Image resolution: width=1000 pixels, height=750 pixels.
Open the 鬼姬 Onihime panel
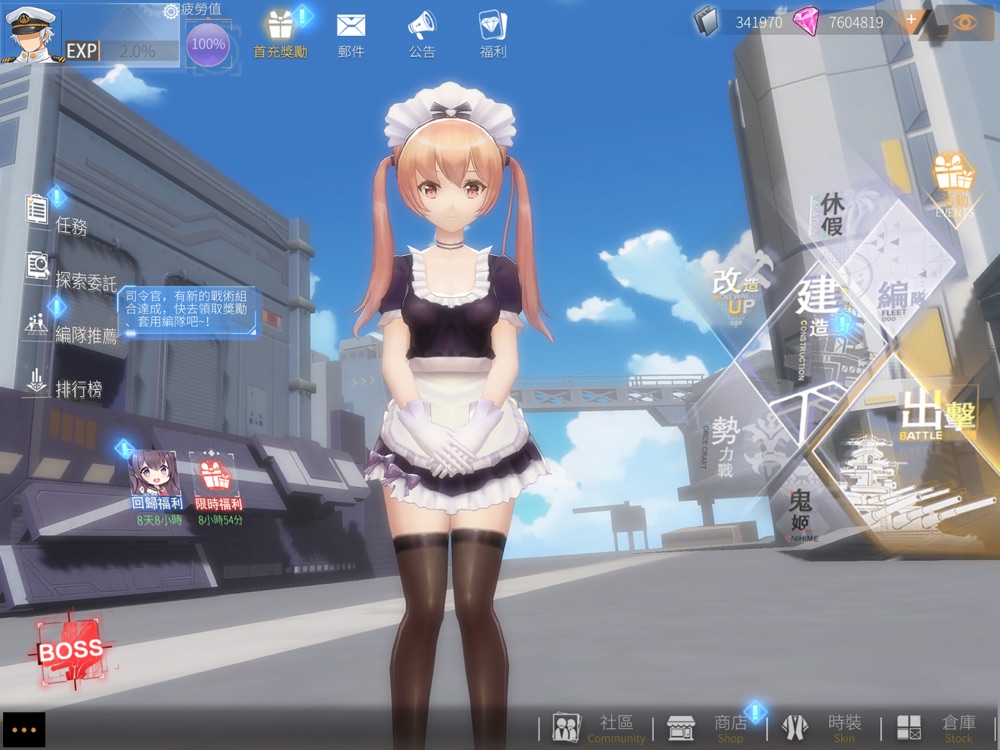(801, 514)
